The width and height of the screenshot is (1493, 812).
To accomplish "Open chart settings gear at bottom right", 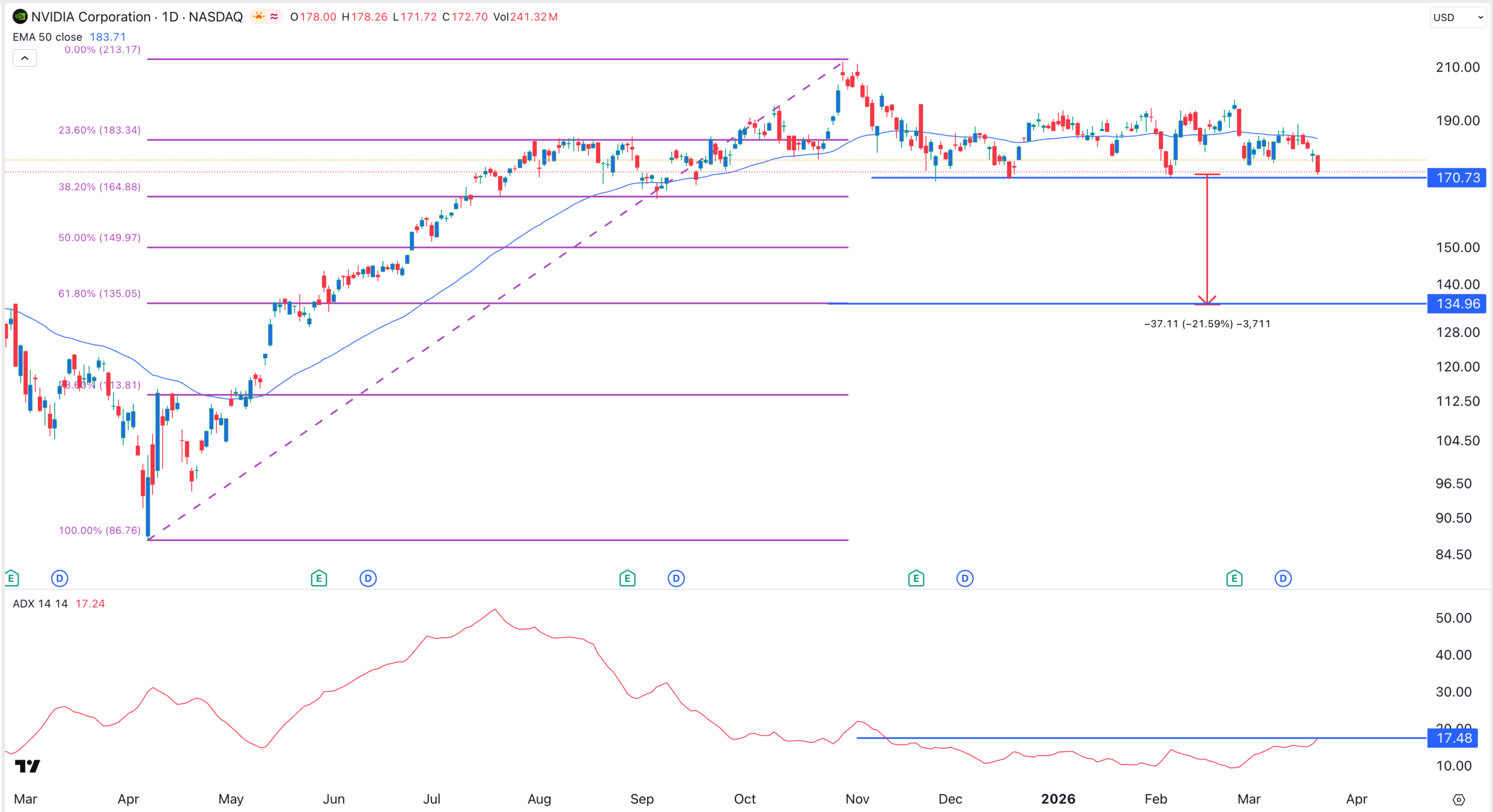I will pos(1459,799).
